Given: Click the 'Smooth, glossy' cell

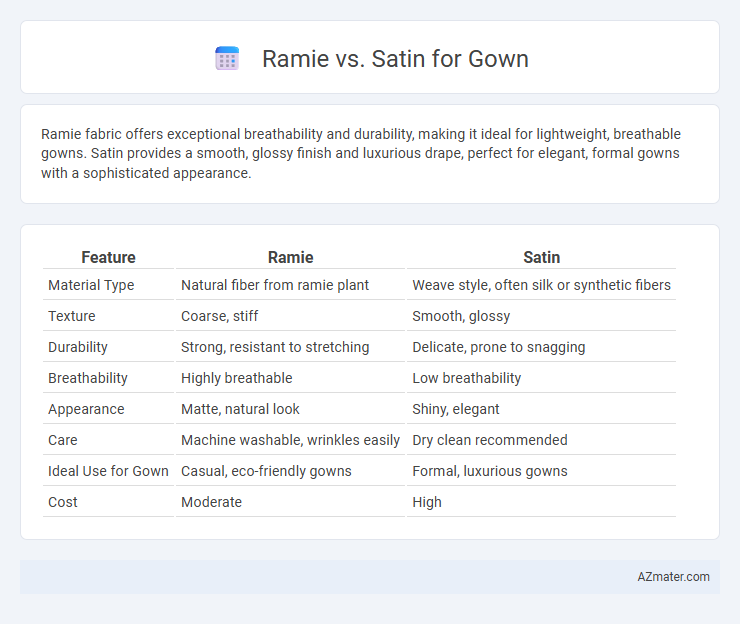Looking at the screenshot, I should (461, 316).
